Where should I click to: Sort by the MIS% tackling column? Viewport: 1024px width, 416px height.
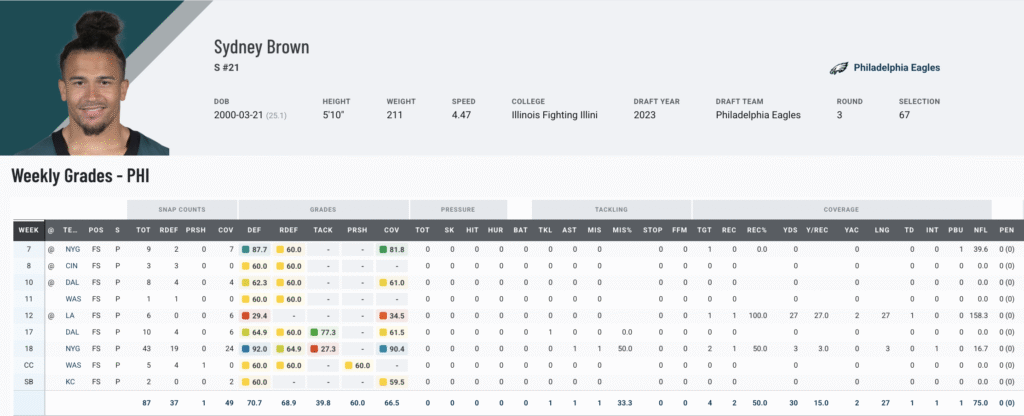pos(621,230)
